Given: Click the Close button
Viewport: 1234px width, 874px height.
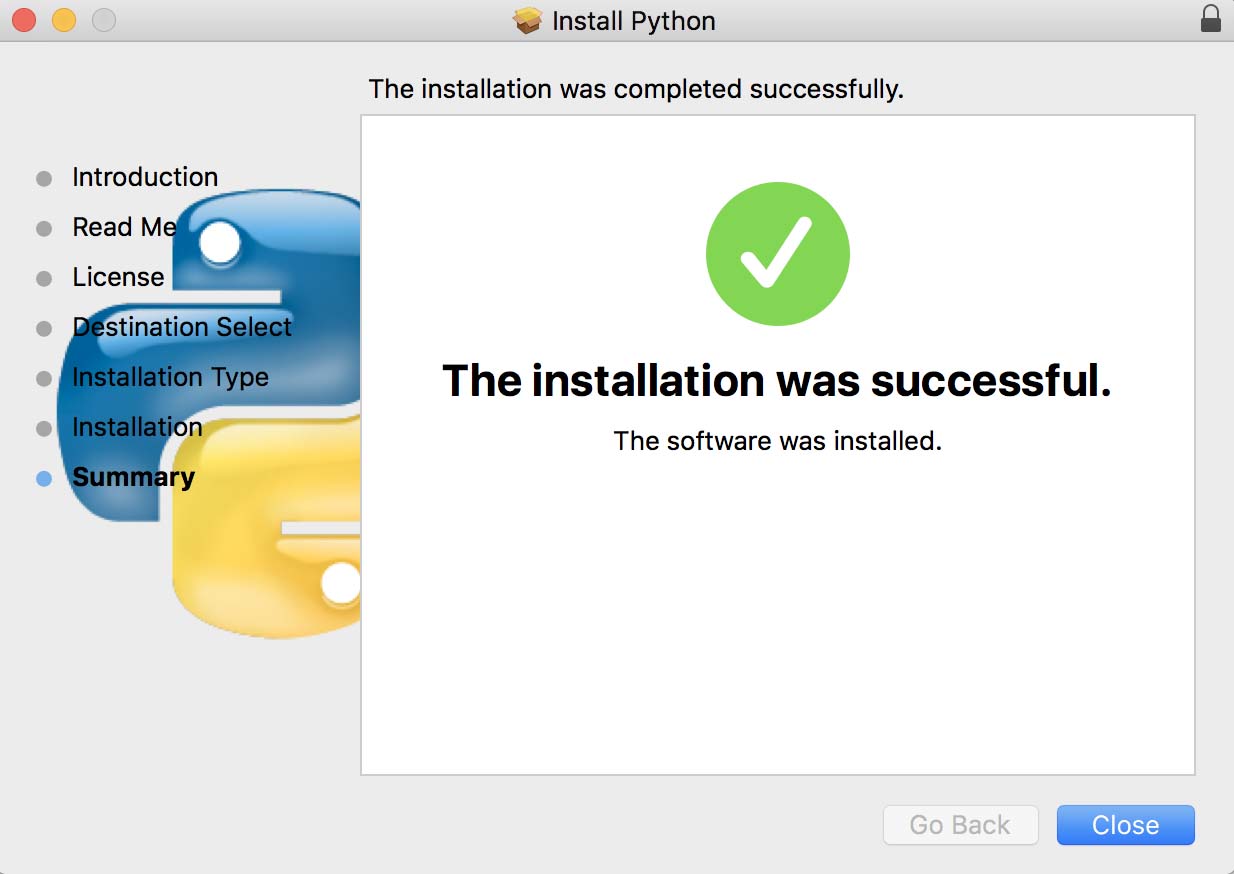Looking at the screenshot, I should coord(1125,825).
